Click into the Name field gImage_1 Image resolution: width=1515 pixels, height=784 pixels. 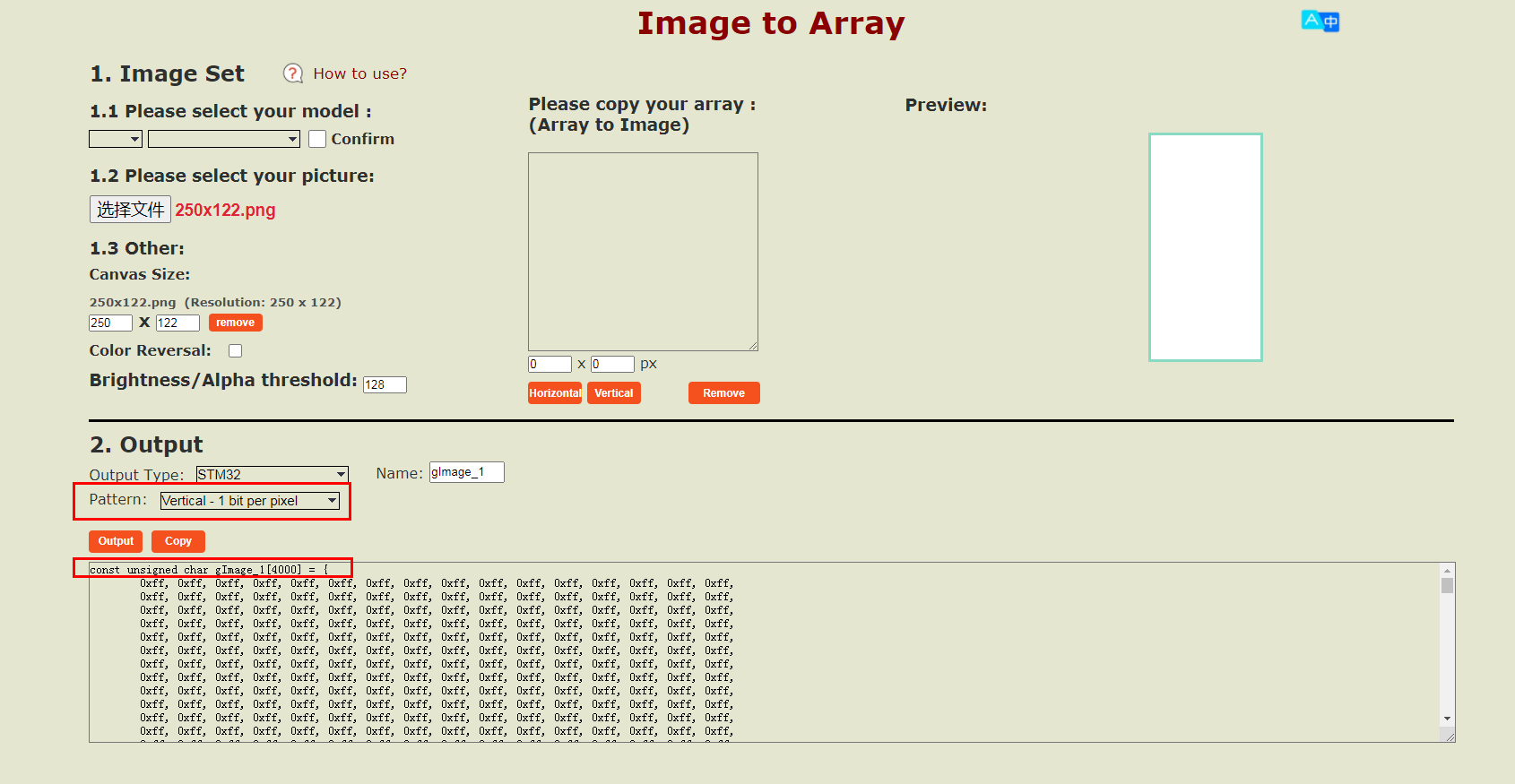tap(466, 472)
